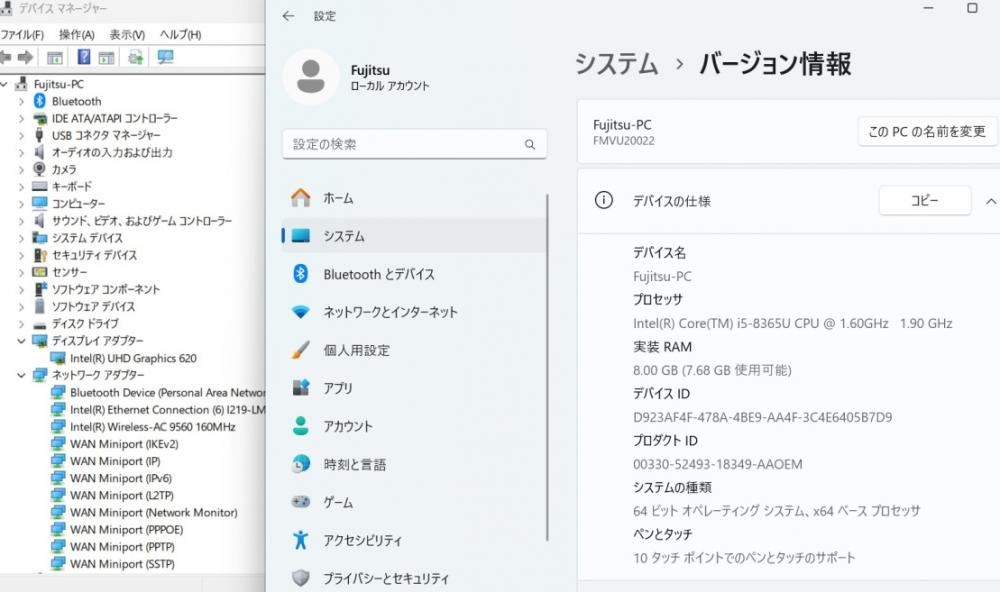1000x592 pixels.
Task: Click the show/hide console tree toolbar icon
Action: (x=55, y=58)
